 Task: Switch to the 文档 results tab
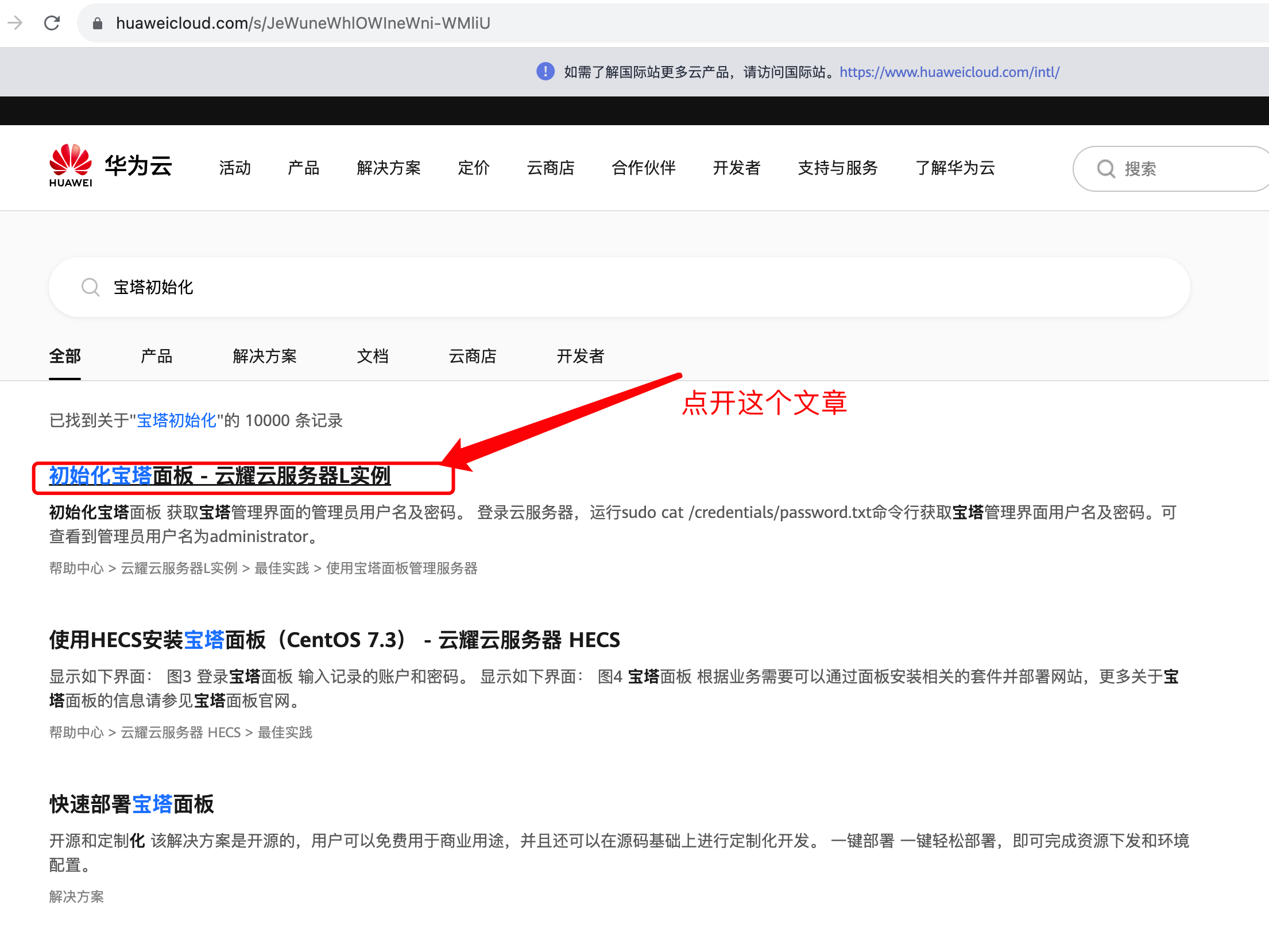click(373, 356)
